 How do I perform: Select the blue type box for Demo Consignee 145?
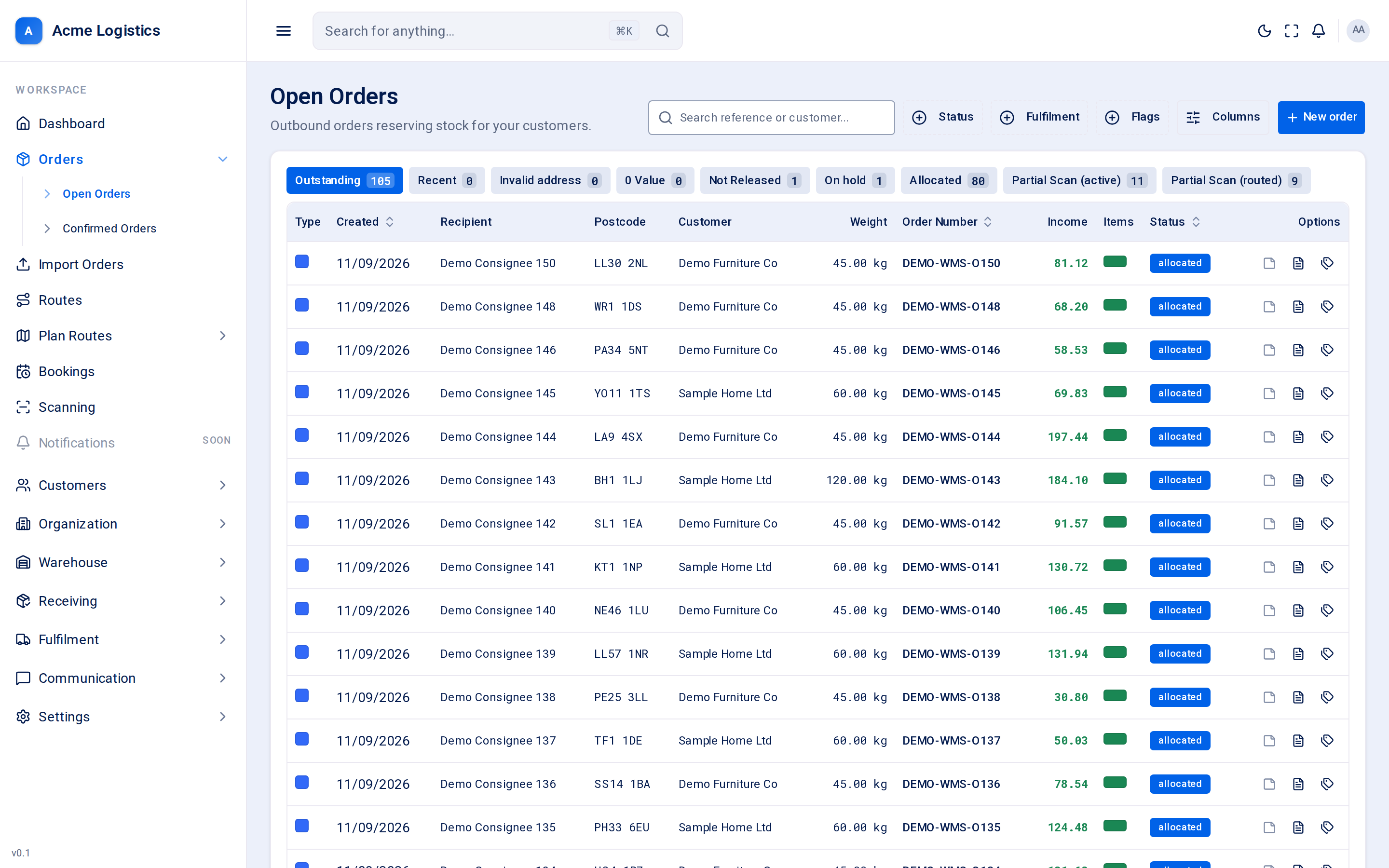pyautogui.click(x=302, y=392)
